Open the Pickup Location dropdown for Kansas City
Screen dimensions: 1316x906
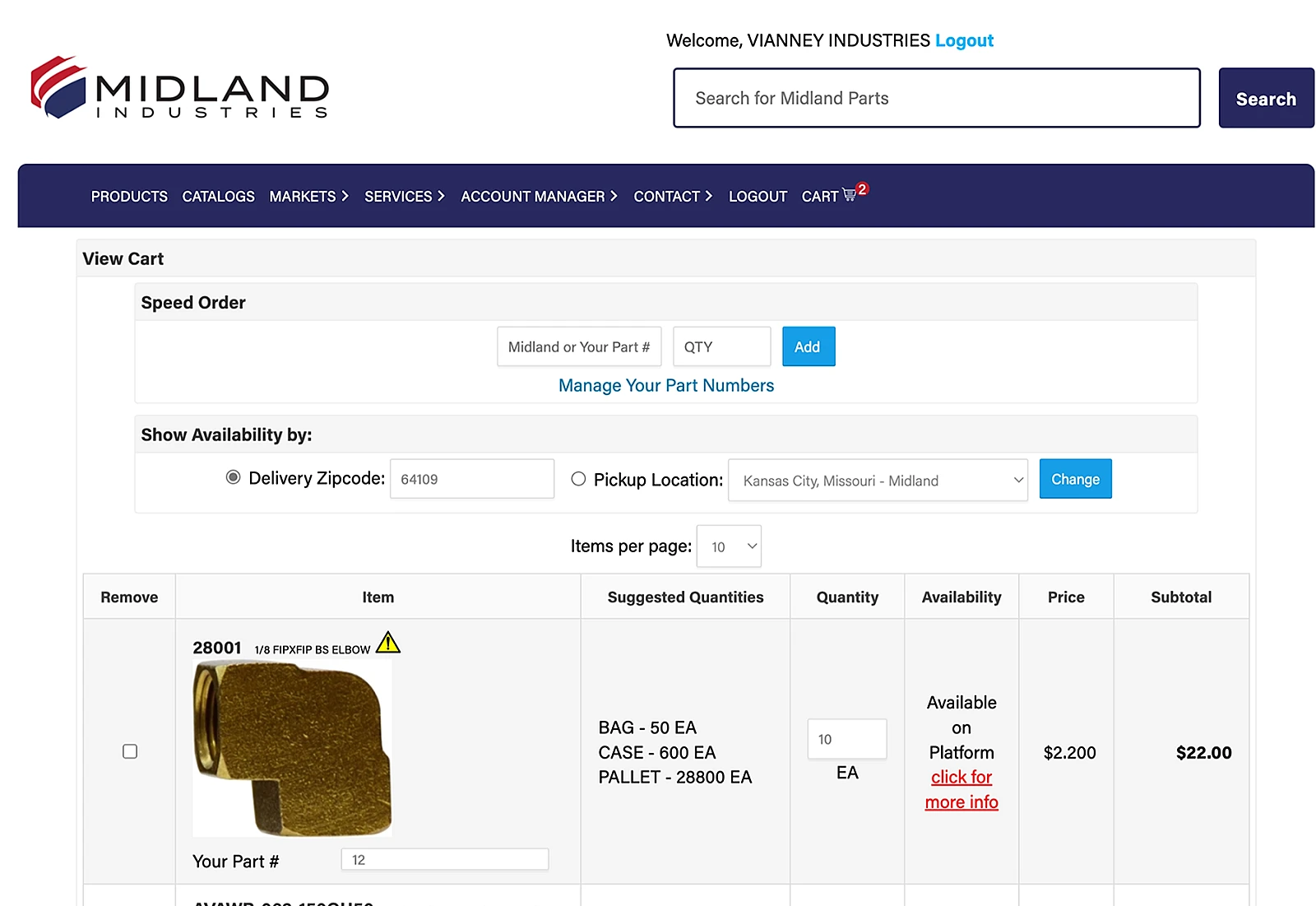(x=877, y=480)
